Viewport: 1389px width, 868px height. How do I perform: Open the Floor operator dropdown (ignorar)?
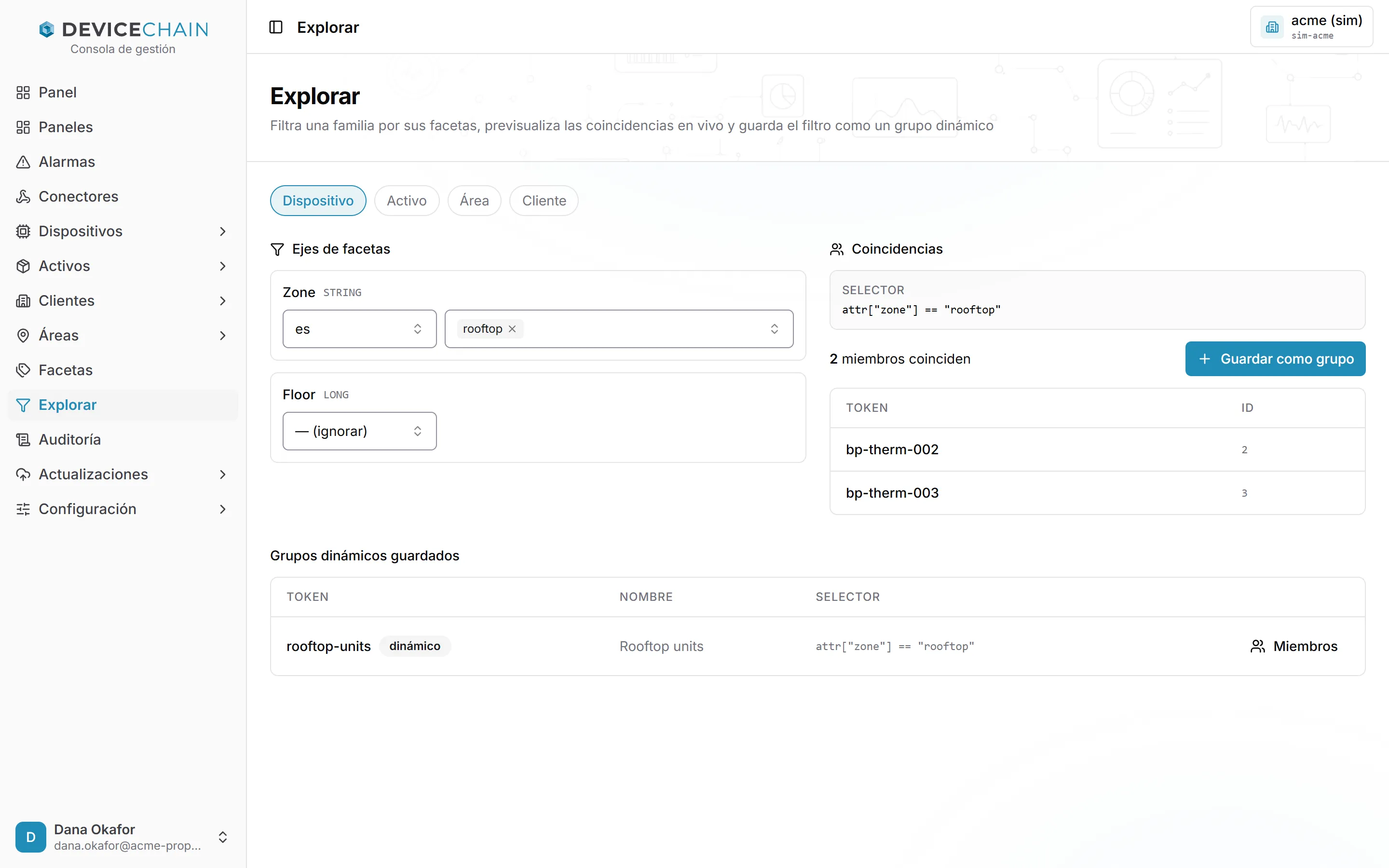click(359, 431)
